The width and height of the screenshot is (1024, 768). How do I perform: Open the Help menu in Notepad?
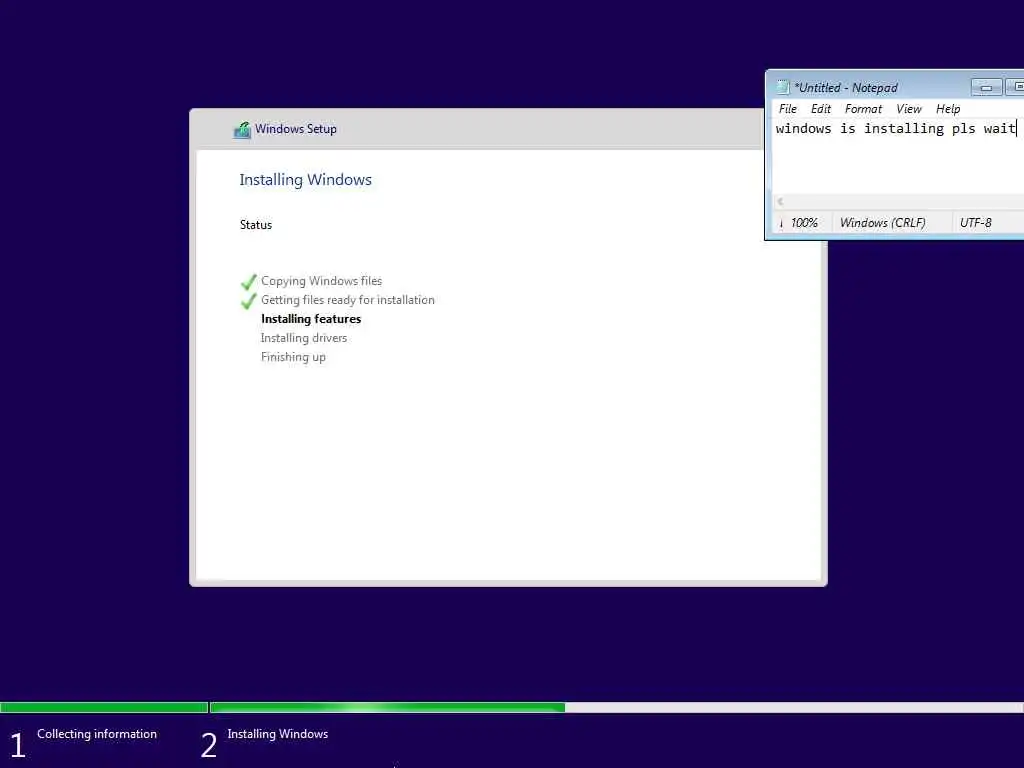coord(948,109)
